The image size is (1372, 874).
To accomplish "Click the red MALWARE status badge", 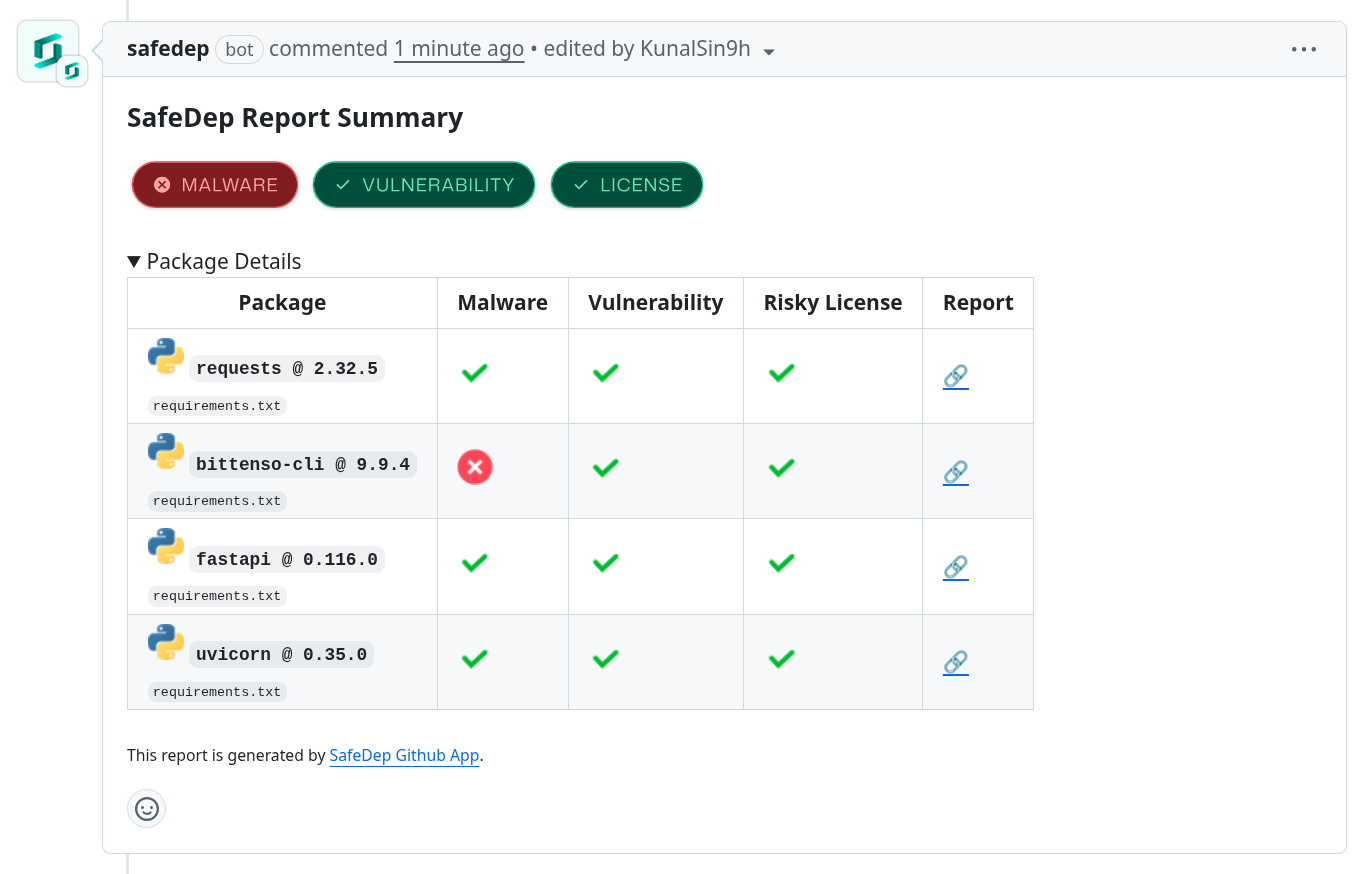I will pyautogui.click(x=215, y=185).
